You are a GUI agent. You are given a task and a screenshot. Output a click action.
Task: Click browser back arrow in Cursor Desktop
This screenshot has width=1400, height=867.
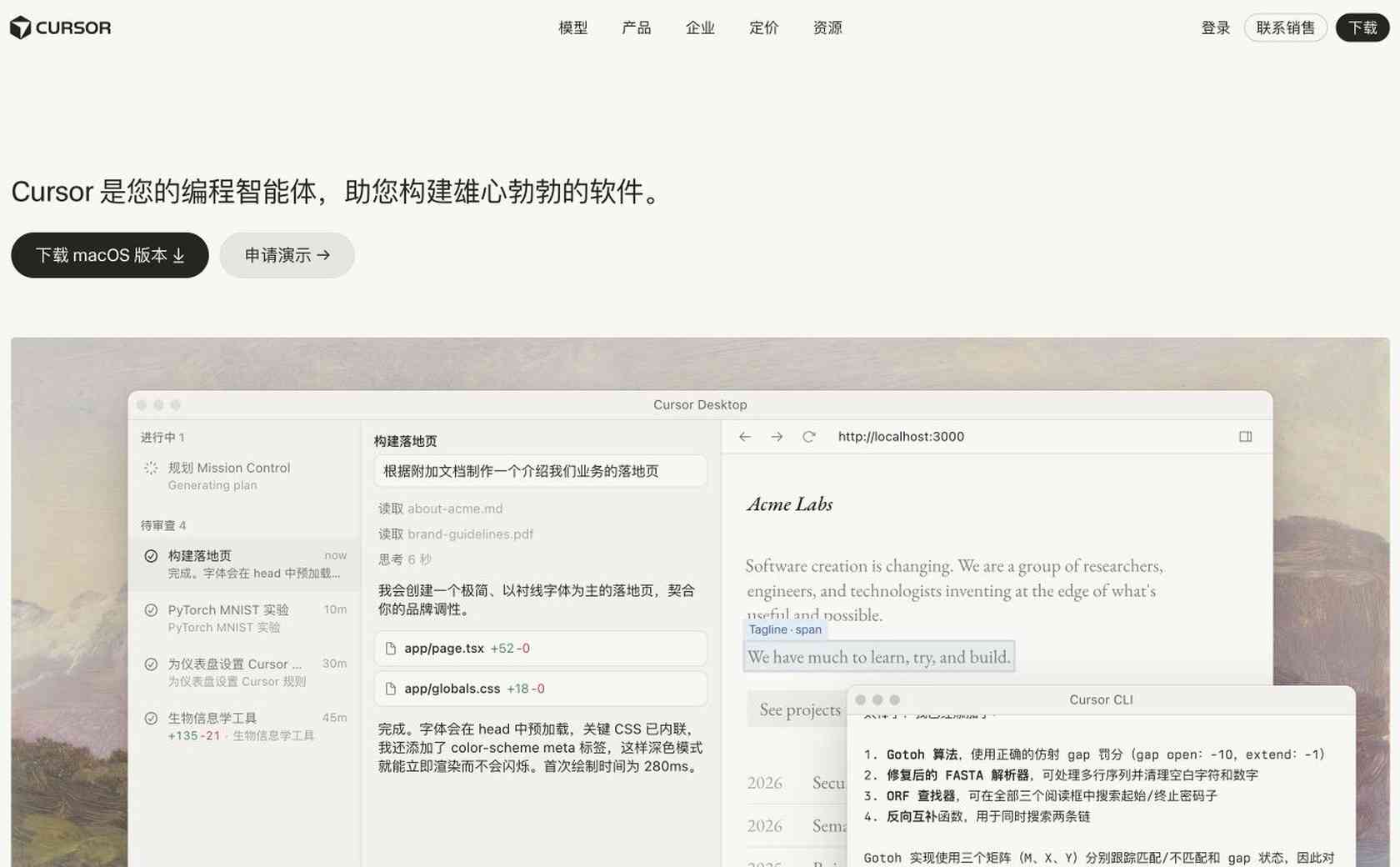[x=745, y=437]
